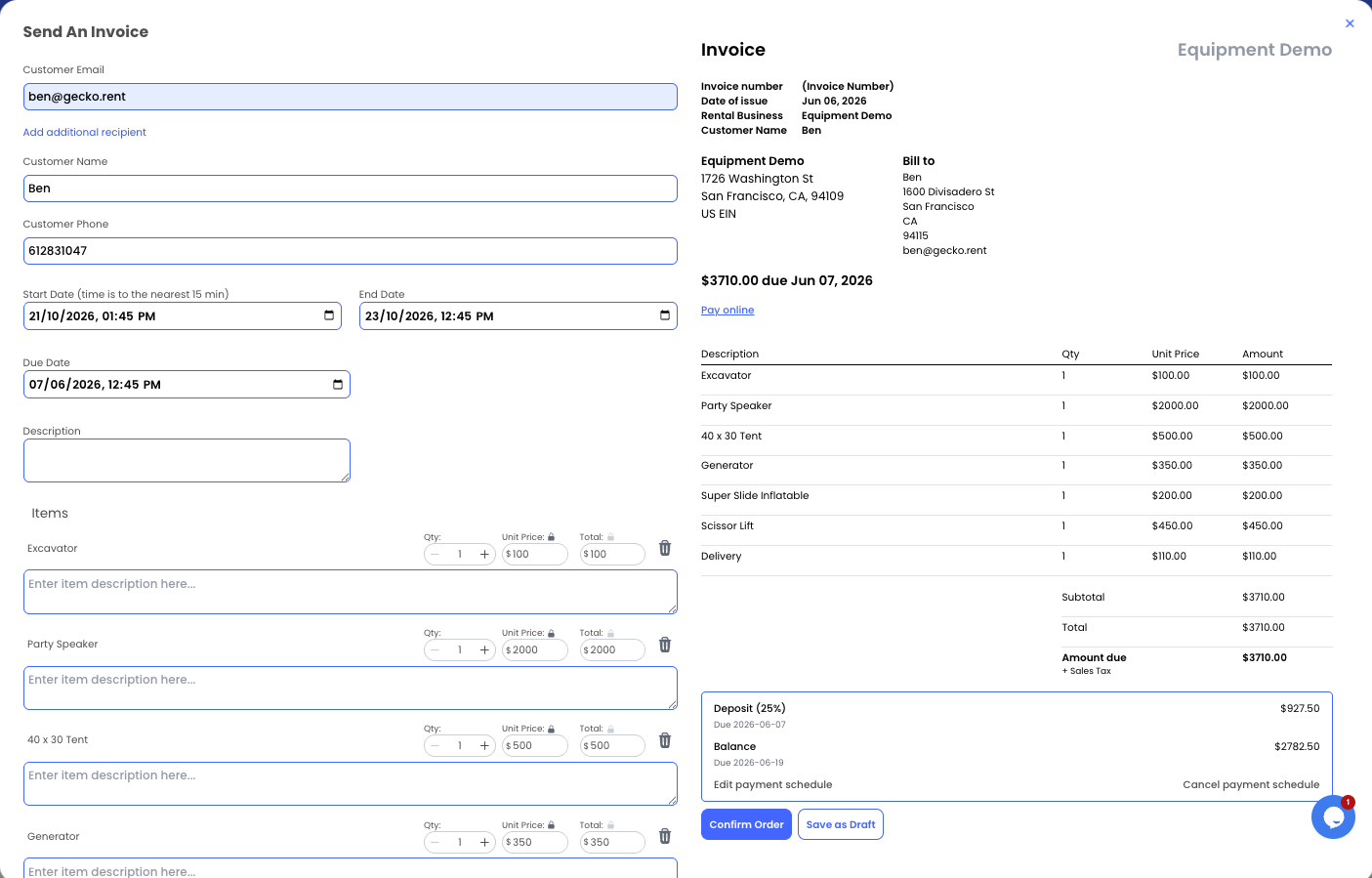Click the Due Date value field
Viewport: 1372px width, 878px height.
pyautogui.click(x=187, y=384)
